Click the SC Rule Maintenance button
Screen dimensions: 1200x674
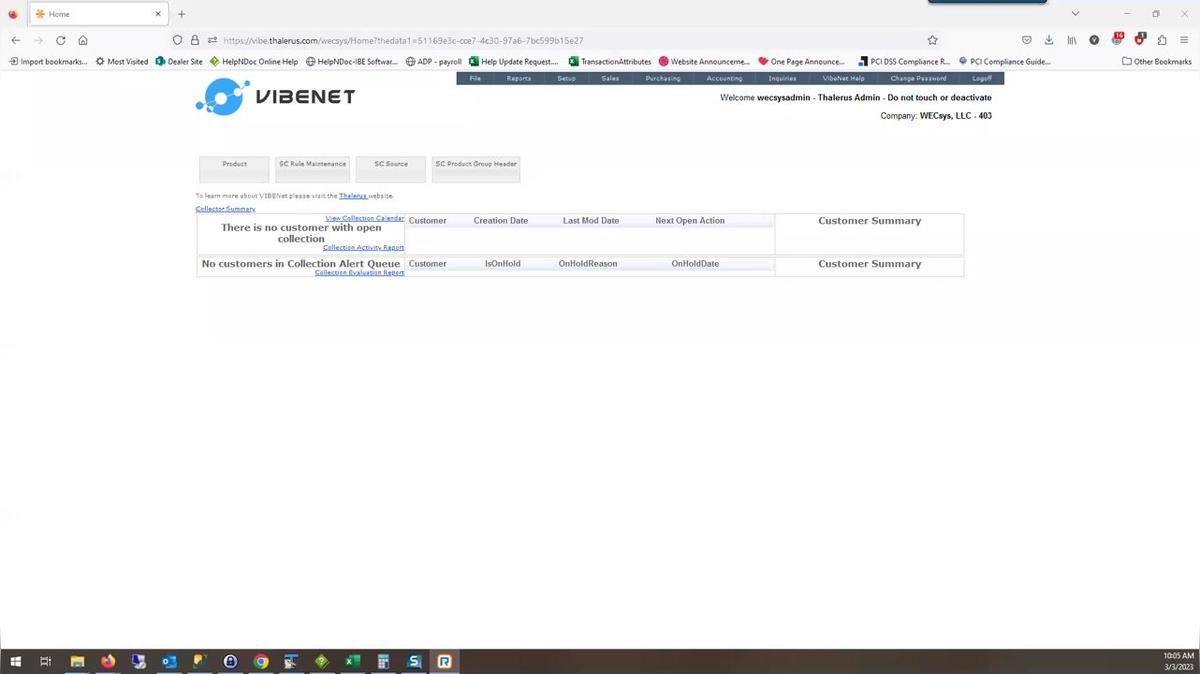coord(312,168)
